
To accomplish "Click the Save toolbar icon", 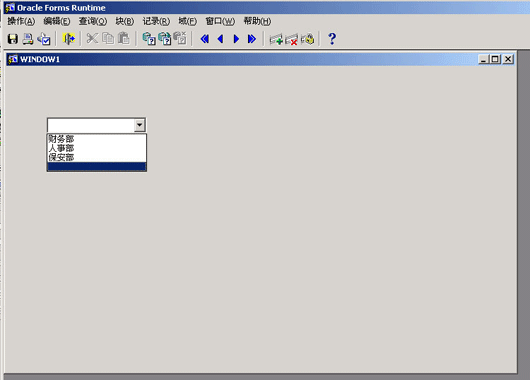I will click(13, 39).
